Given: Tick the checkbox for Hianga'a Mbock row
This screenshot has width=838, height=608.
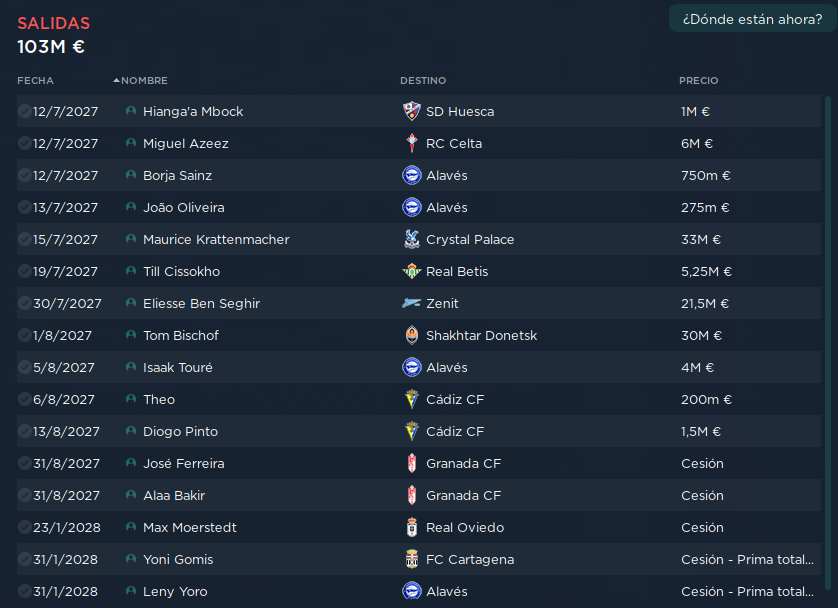Looking at the screenshot, I should point(25,111).
